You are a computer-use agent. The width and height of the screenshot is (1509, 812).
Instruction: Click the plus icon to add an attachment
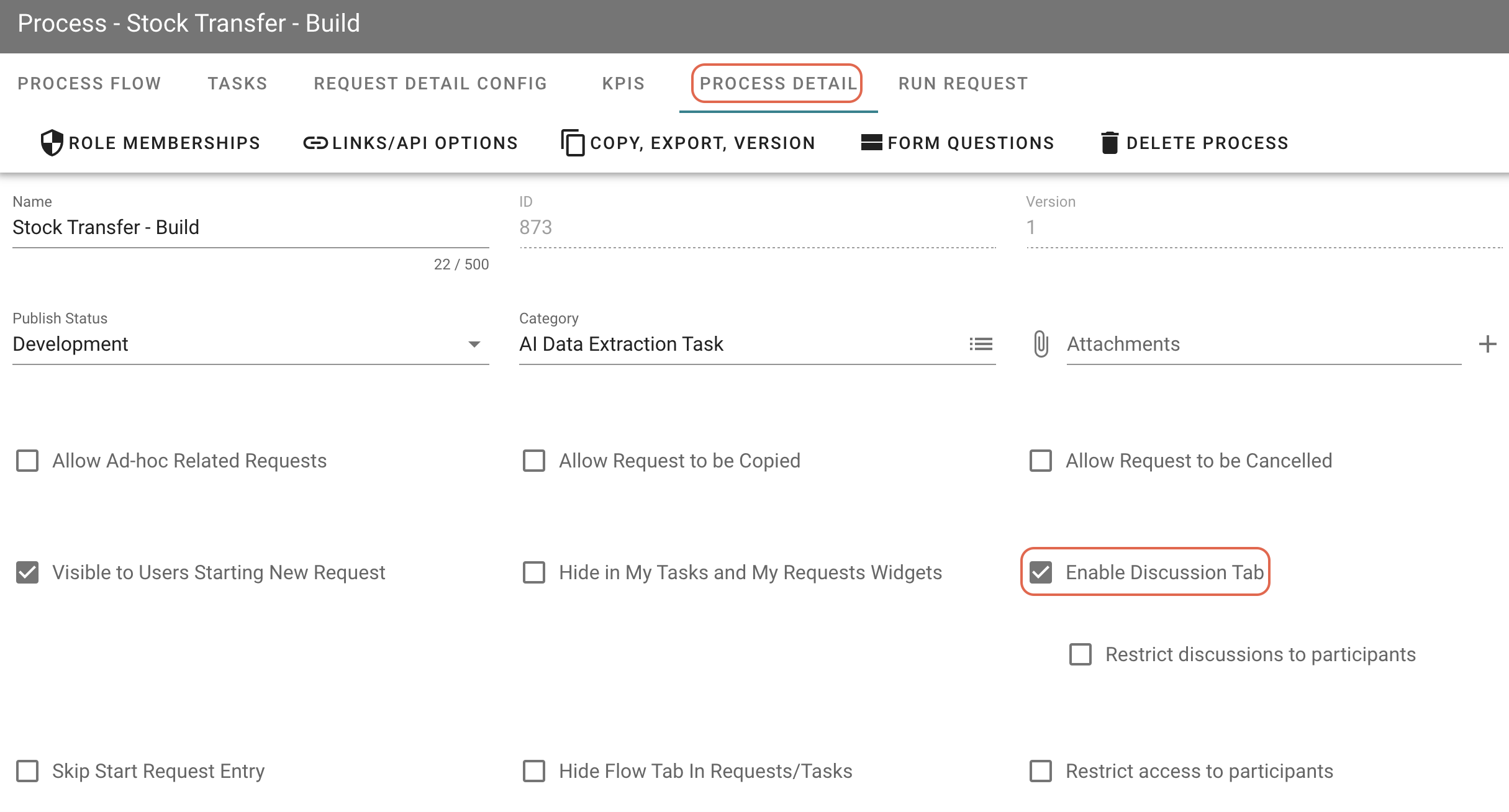point(1489,345)
